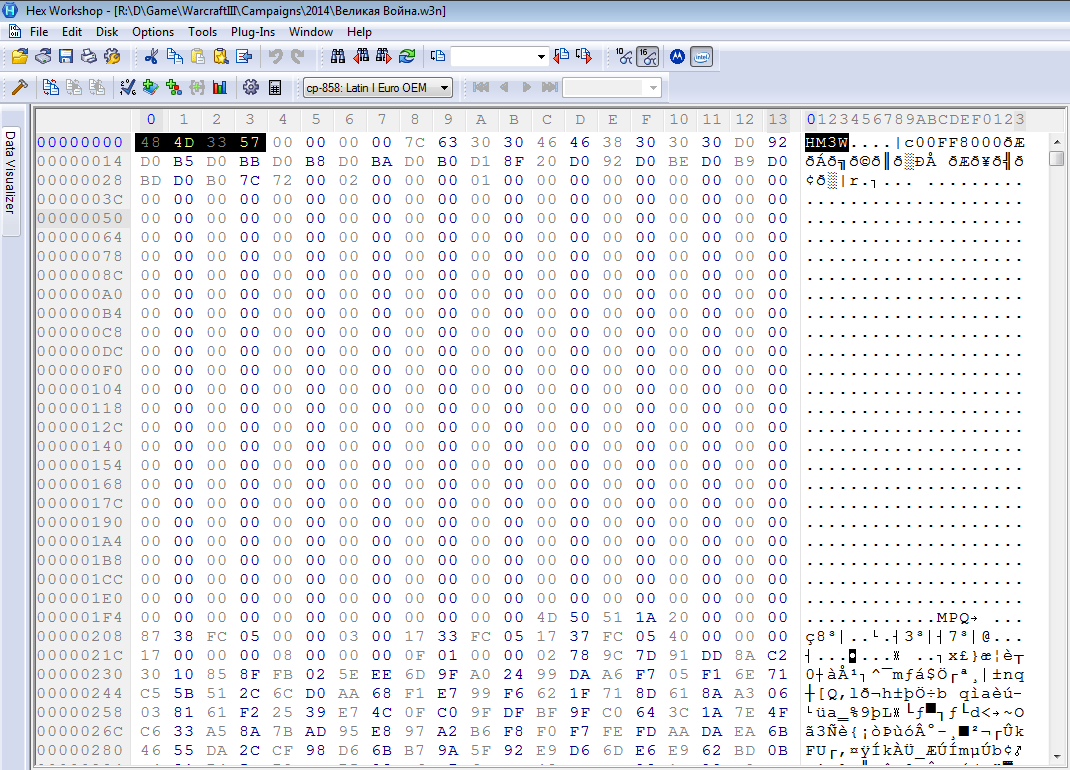Open the File menu
Viewport: 1070px width, 770px height.
(x=39, y=31)
